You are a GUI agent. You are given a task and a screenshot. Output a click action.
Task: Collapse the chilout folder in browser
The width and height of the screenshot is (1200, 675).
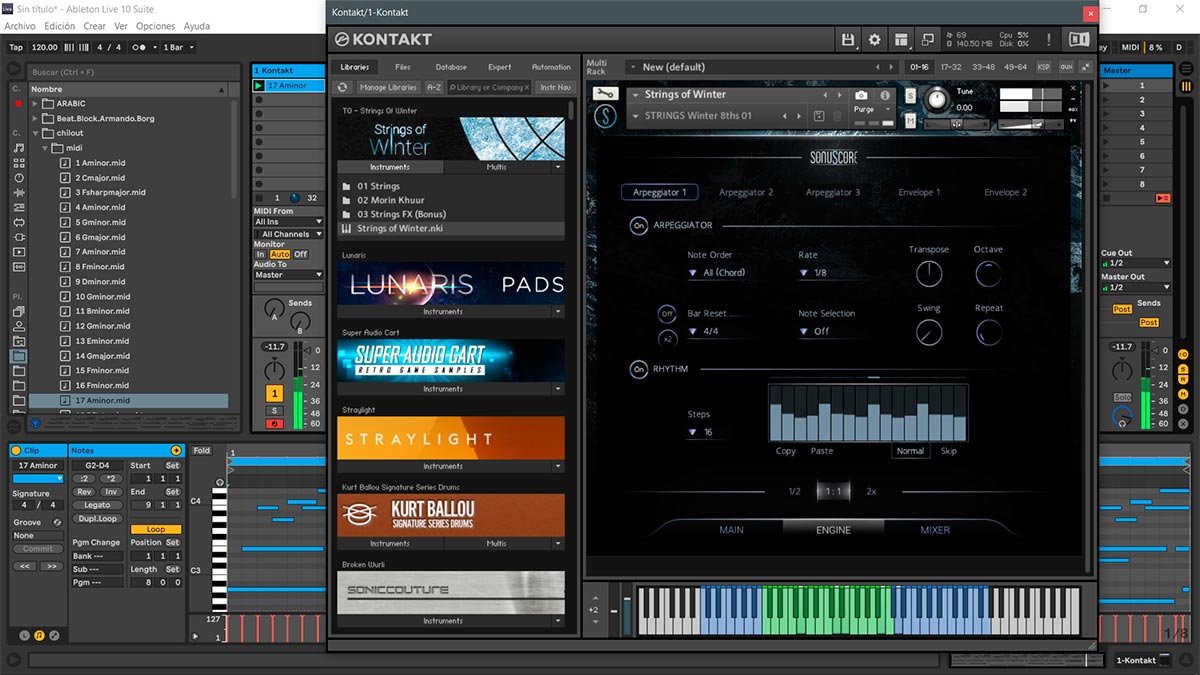(x=36, y=133)
